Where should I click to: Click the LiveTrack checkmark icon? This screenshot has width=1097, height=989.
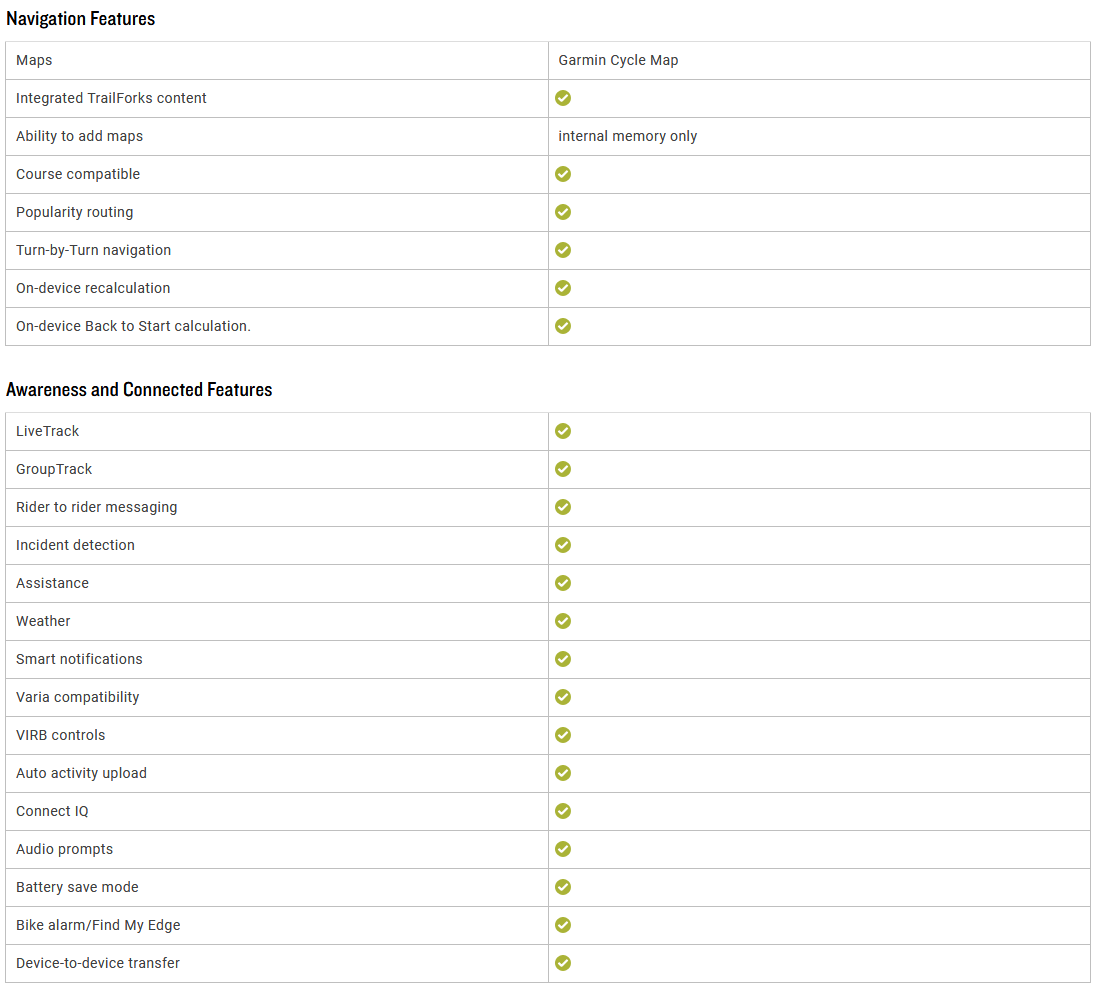point(562,431)
